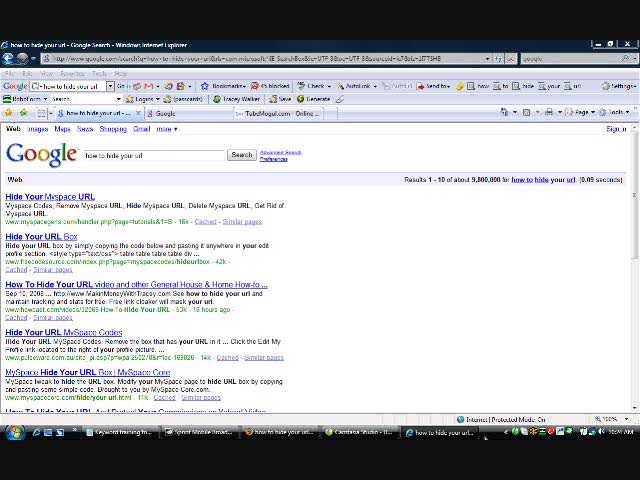
Task: Click RoboForm Save button
Action: [x=280, y=99]
